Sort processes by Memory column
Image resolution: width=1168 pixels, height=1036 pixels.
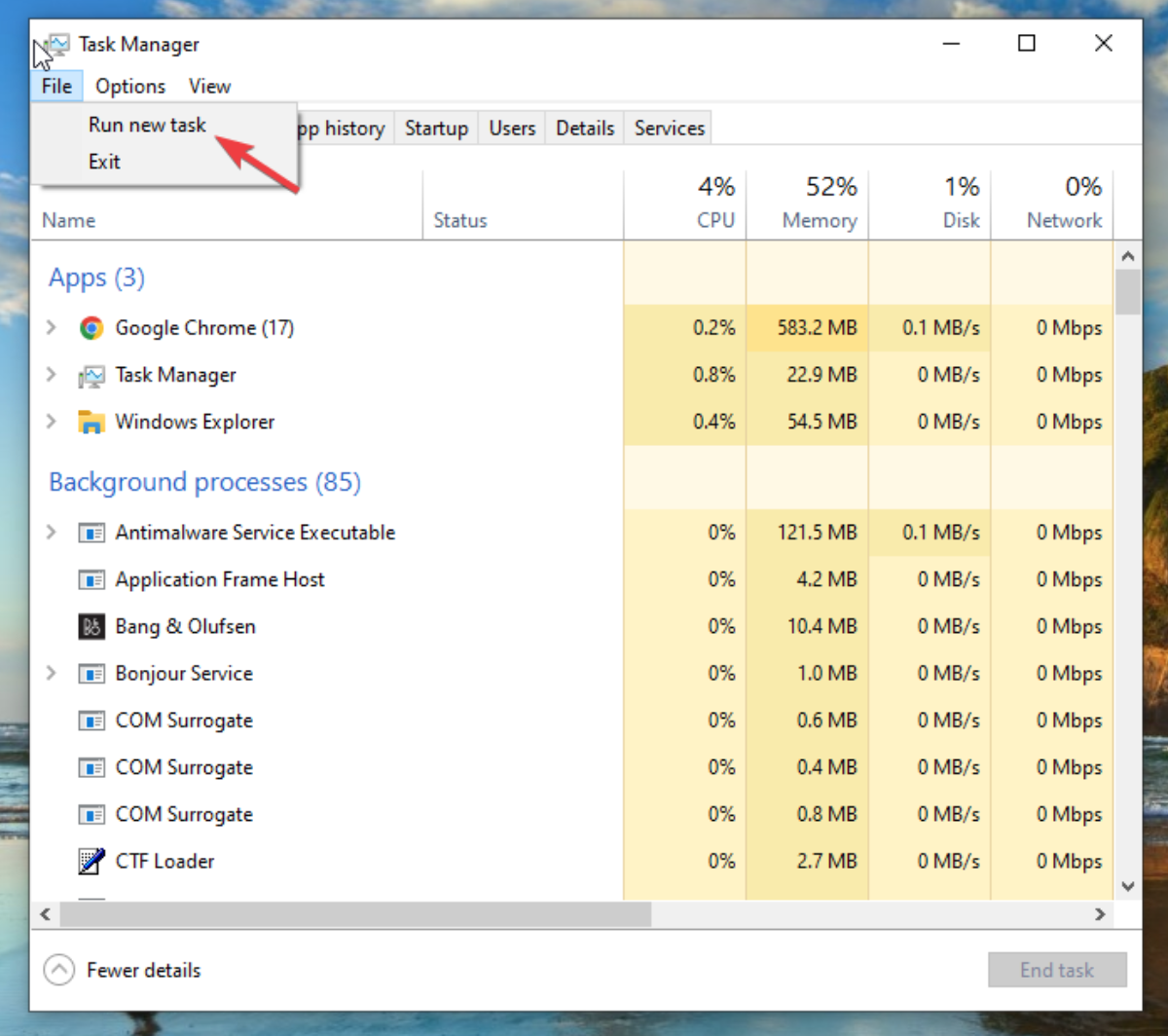(807, 204)
